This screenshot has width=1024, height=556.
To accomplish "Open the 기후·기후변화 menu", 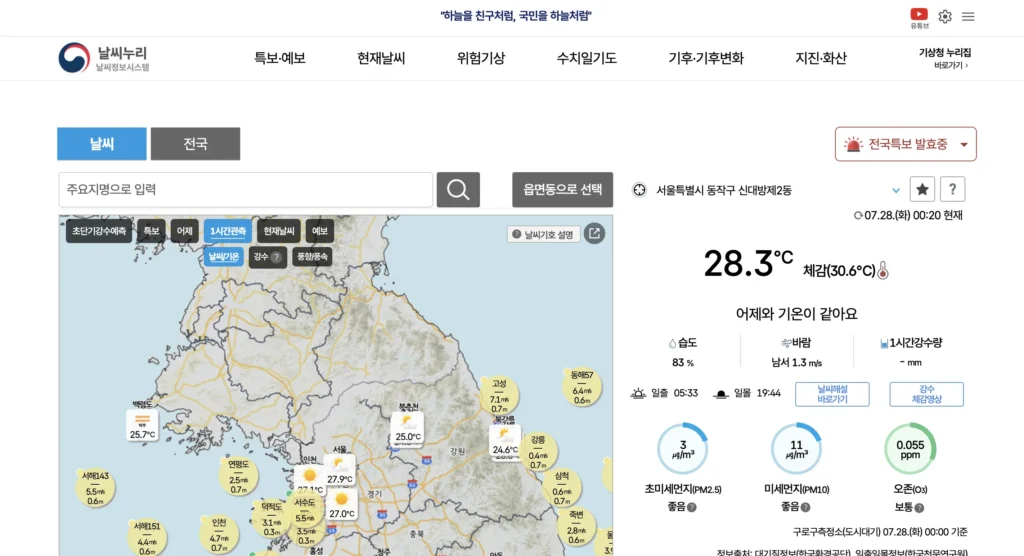I will pos(706,58).
